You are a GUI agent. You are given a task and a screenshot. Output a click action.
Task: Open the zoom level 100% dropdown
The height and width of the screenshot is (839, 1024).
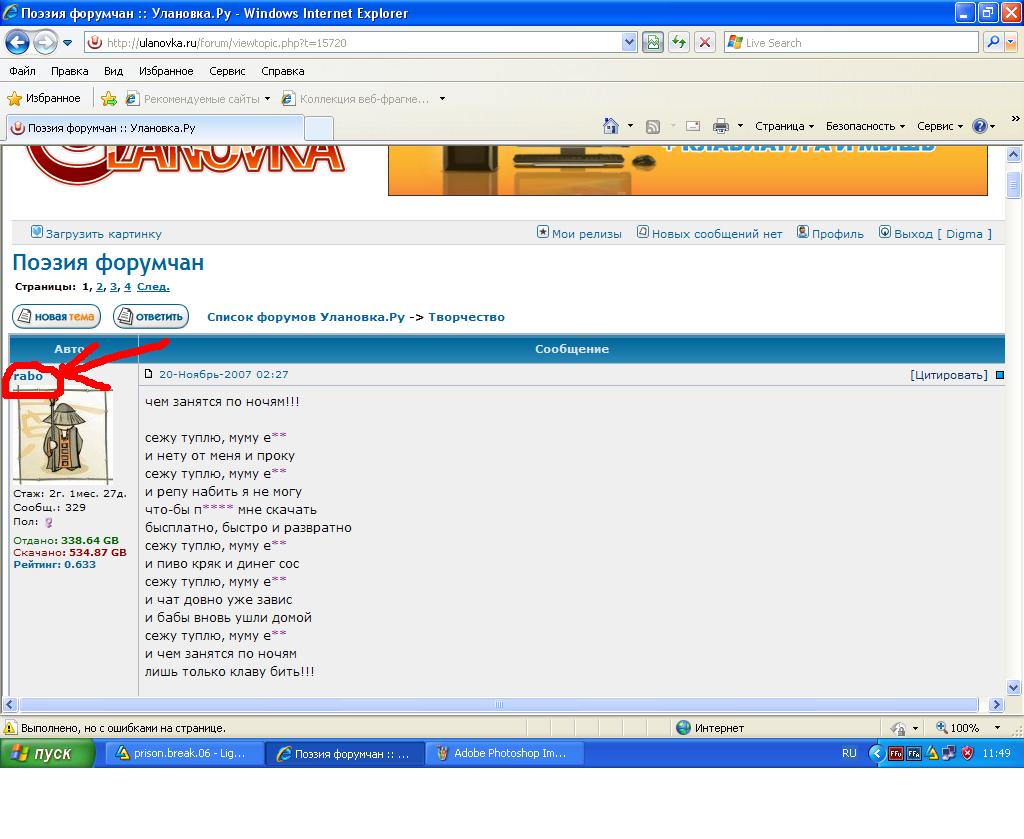point(997,728)
